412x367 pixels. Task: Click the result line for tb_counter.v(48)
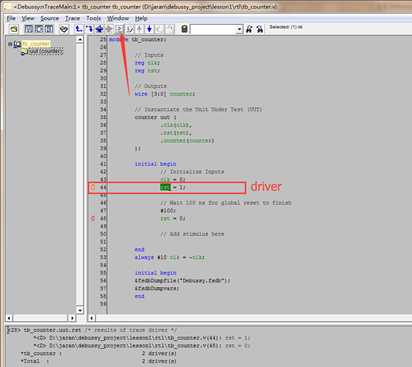point(142,345)
